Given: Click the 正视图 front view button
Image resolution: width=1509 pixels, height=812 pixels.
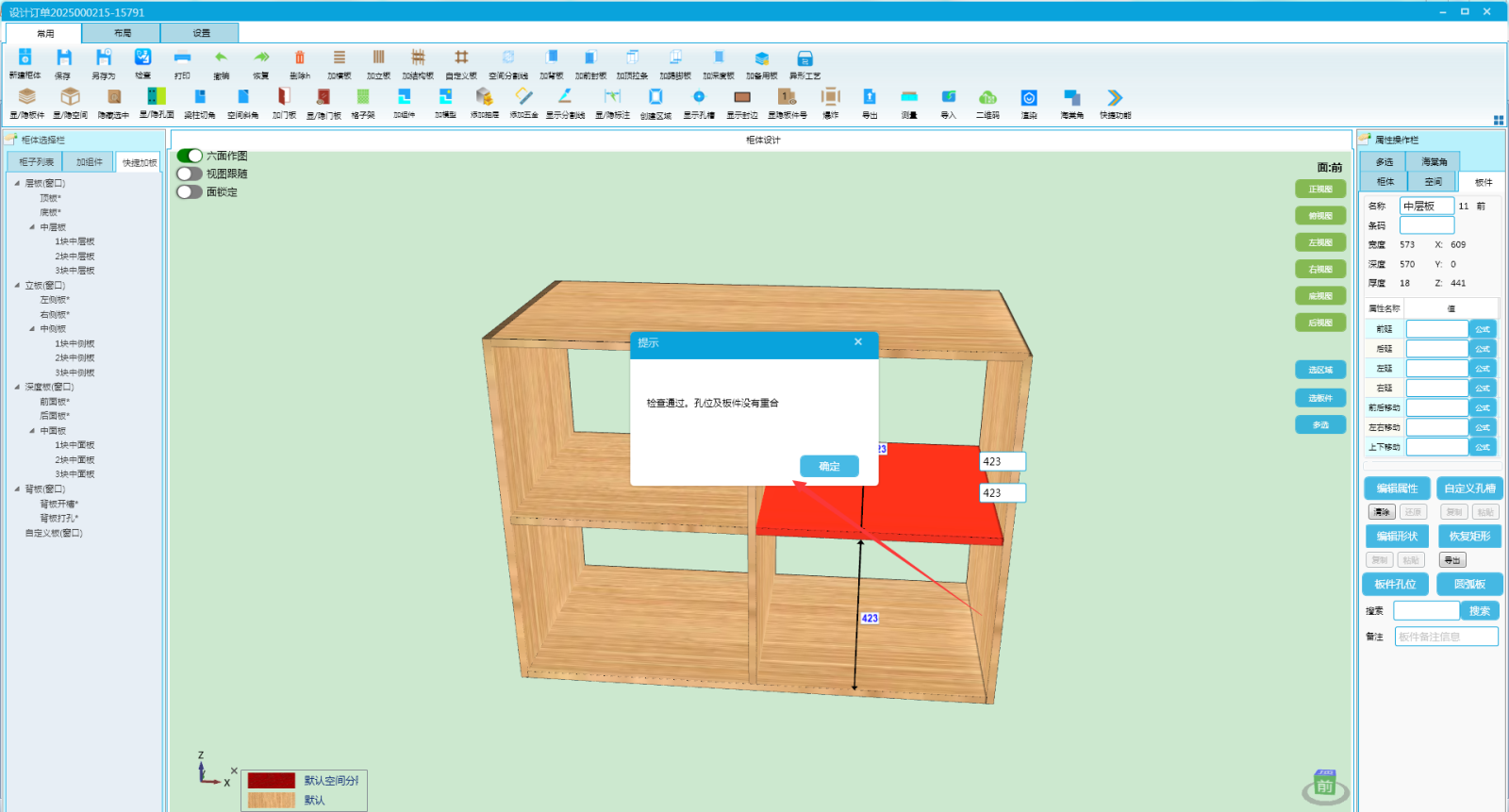Looking at the screenshot, I should click(x=1320, y=190).
